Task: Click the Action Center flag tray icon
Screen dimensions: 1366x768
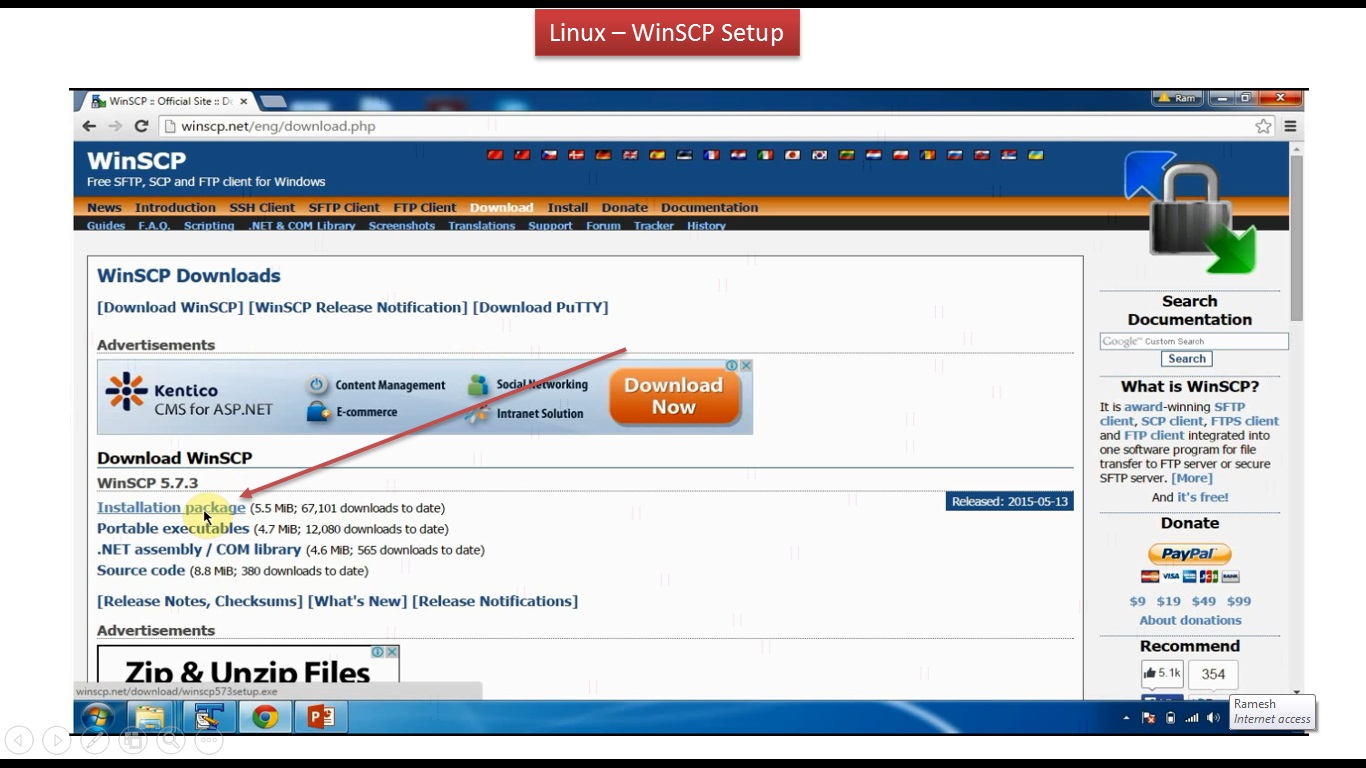Action: (x=1149, y=718)
